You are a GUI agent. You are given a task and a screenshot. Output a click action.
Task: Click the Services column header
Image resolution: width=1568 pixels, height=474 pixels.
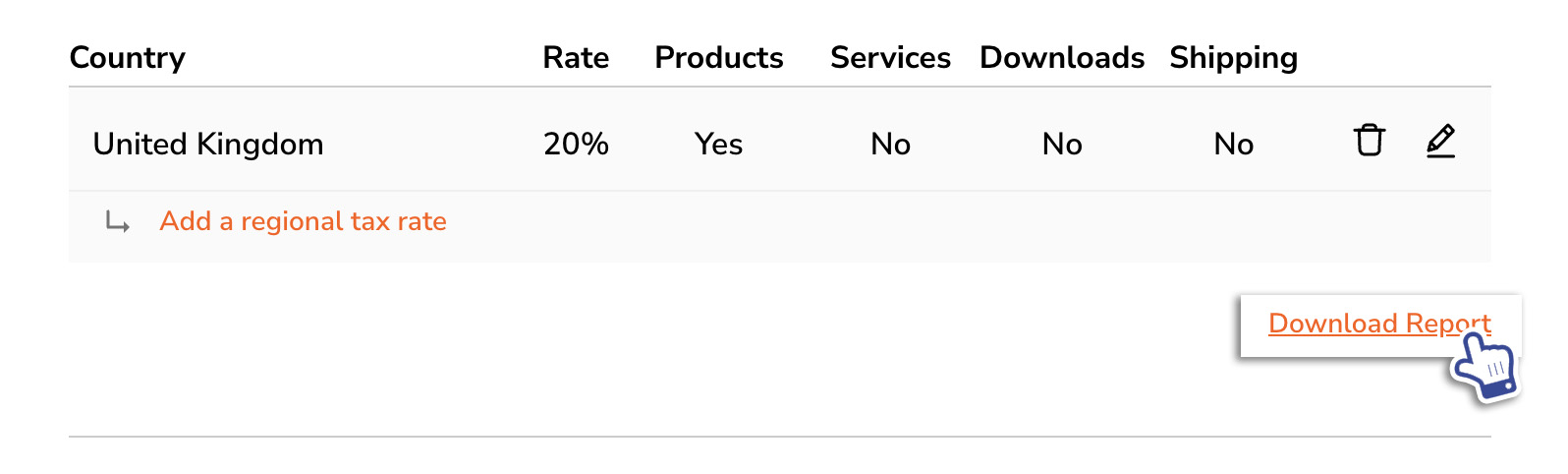pyautogui.click(x=890, y=58)
